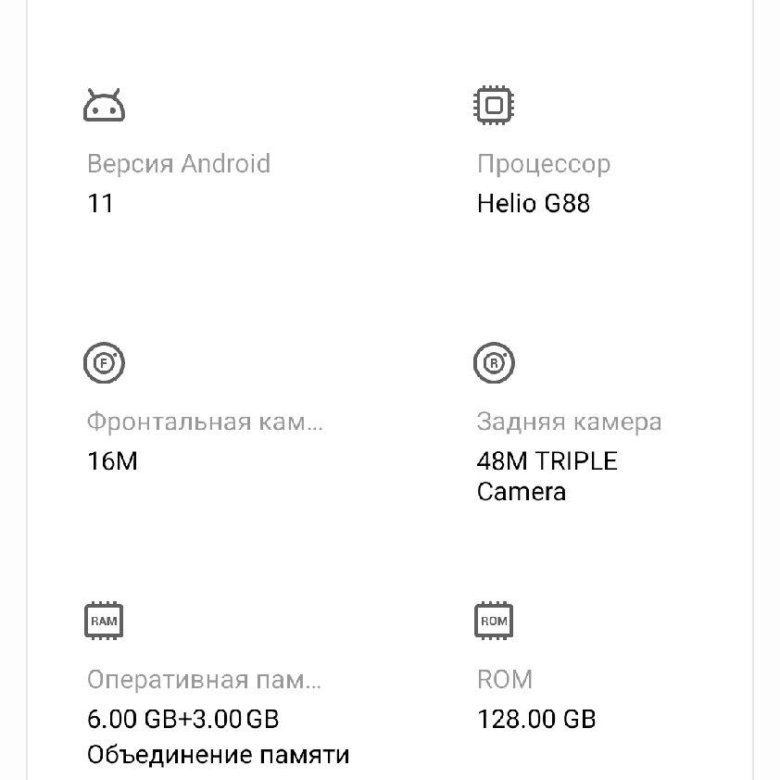Open the Фронтальная камера entry
The height and width of the screenshot is (780, 780).
point(205,422)
